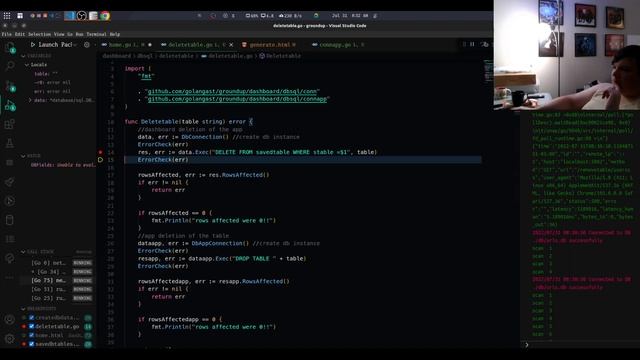This screenshot has height=360, width=640.
Task: Switch to the connapp.go tab
Action: point(338,44)
